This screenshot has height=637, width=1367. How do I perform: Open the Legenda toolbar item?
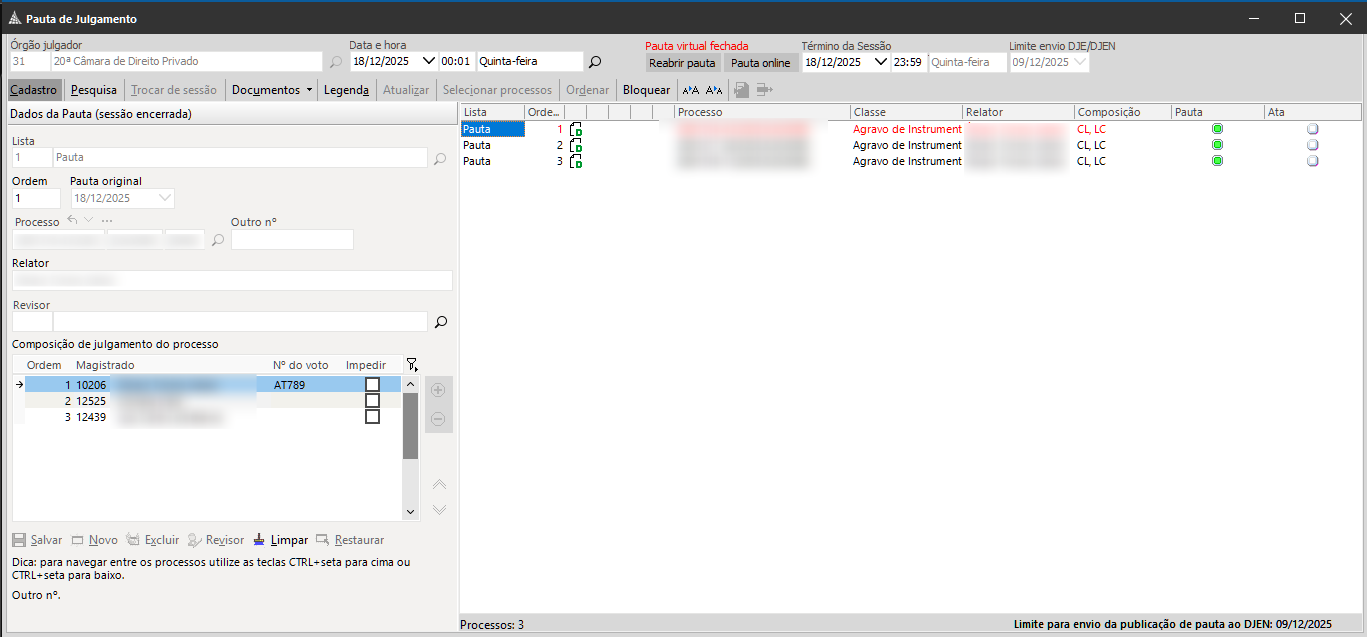[x=346, y=90]
